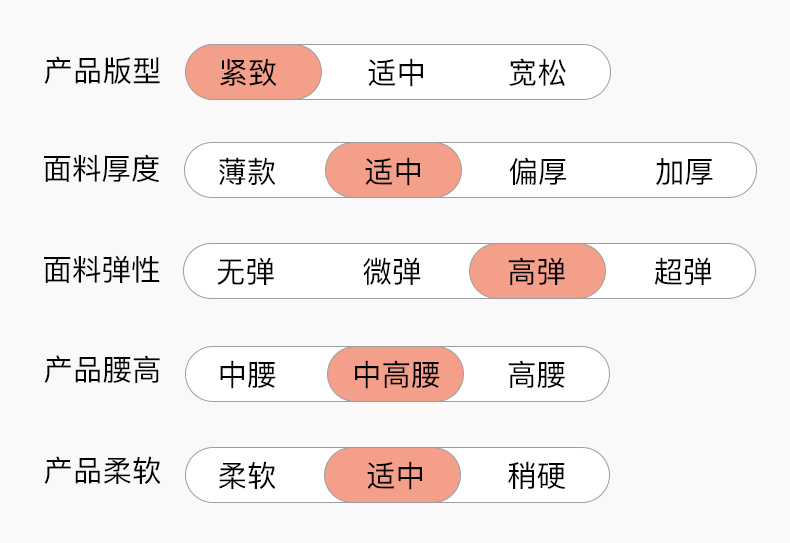Select 薄款 fabric thickness

pyautogui.click(x=247, y=171)
